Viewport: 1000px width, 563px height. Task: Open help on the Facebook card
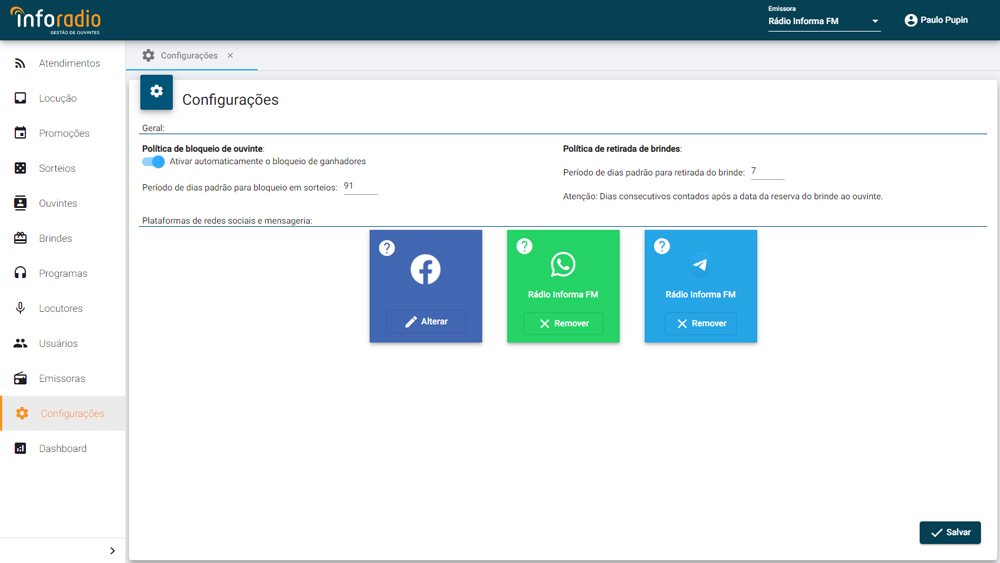pos(386,248)
